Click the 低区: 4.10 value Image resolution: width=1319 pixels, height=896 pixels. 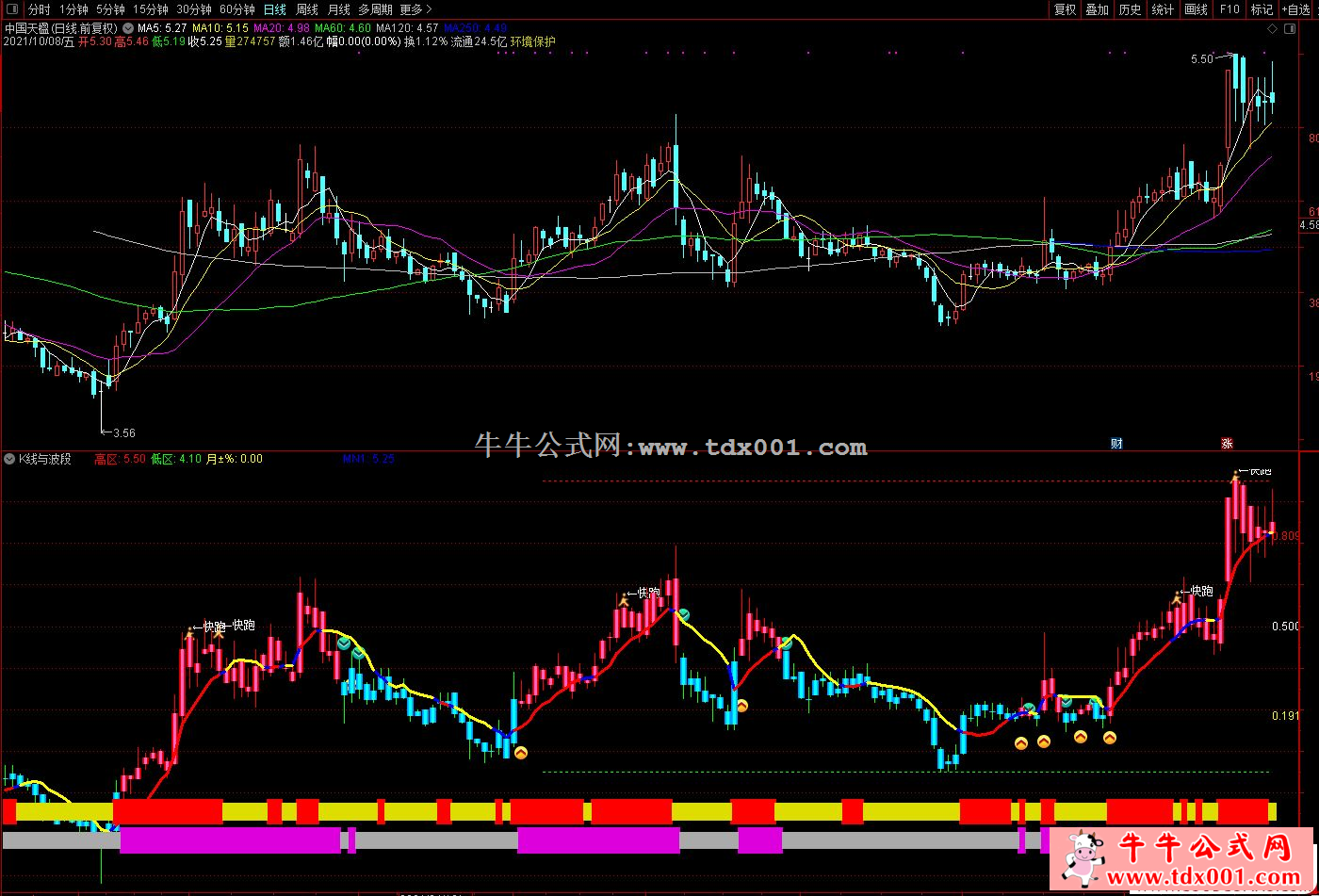pos(176,459)
